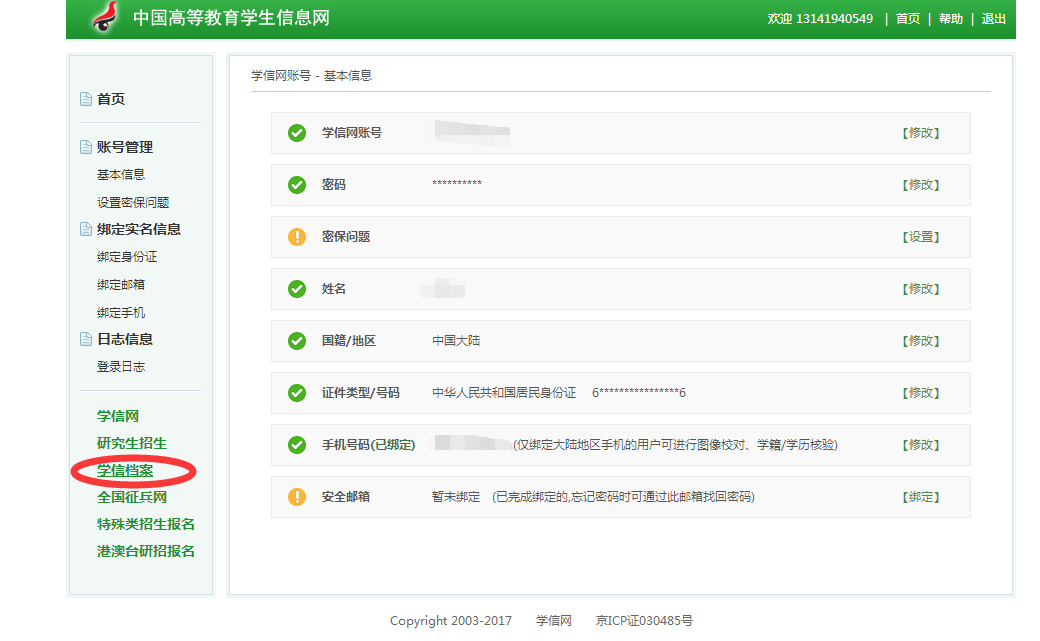The height and width of the screenshot is (641, 1040).
Task: Click the 手机号码(已绑定) label
Action: point(369,445)
